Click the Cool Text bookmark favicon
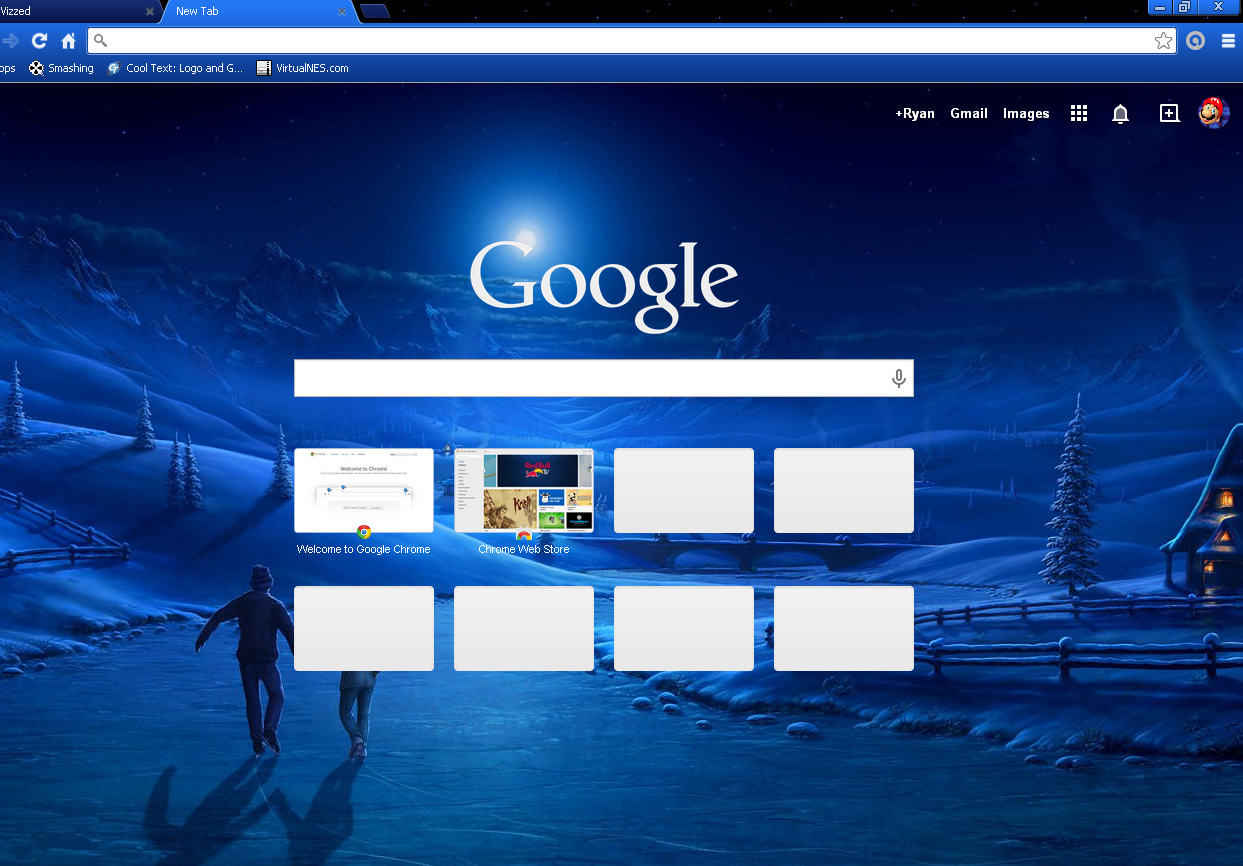1243x866 pixels. pos(114,68)
